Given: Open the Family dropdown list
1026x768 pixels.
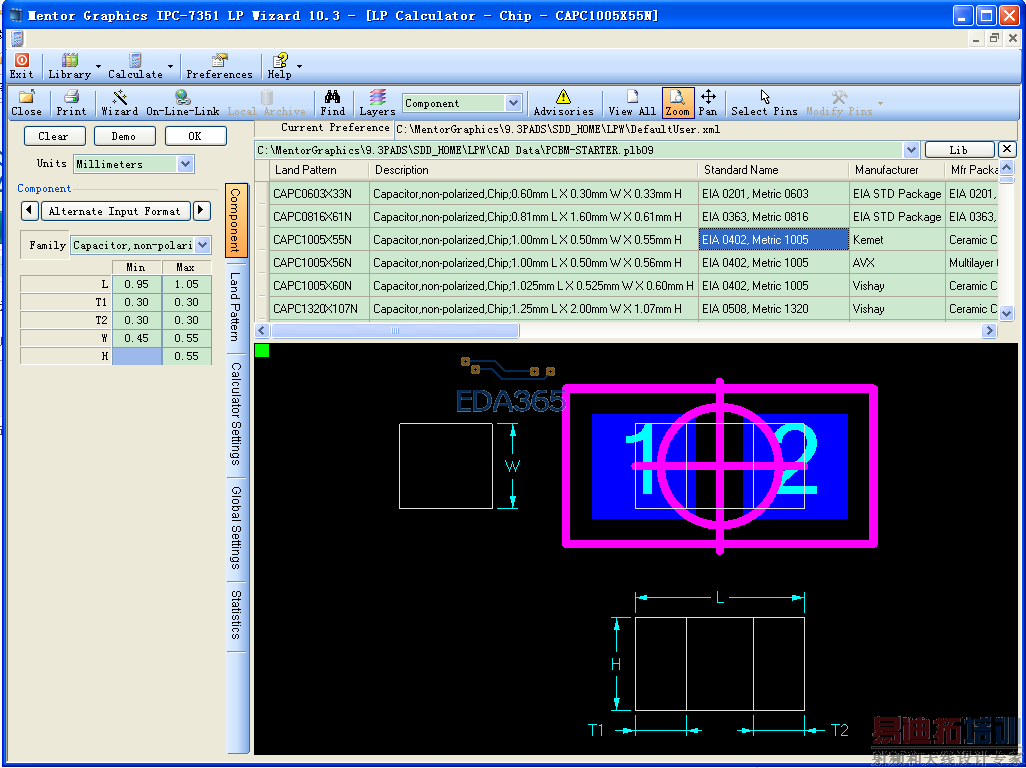Looking at the screenshot, I should pyautogui.click(x=203, y=245).
